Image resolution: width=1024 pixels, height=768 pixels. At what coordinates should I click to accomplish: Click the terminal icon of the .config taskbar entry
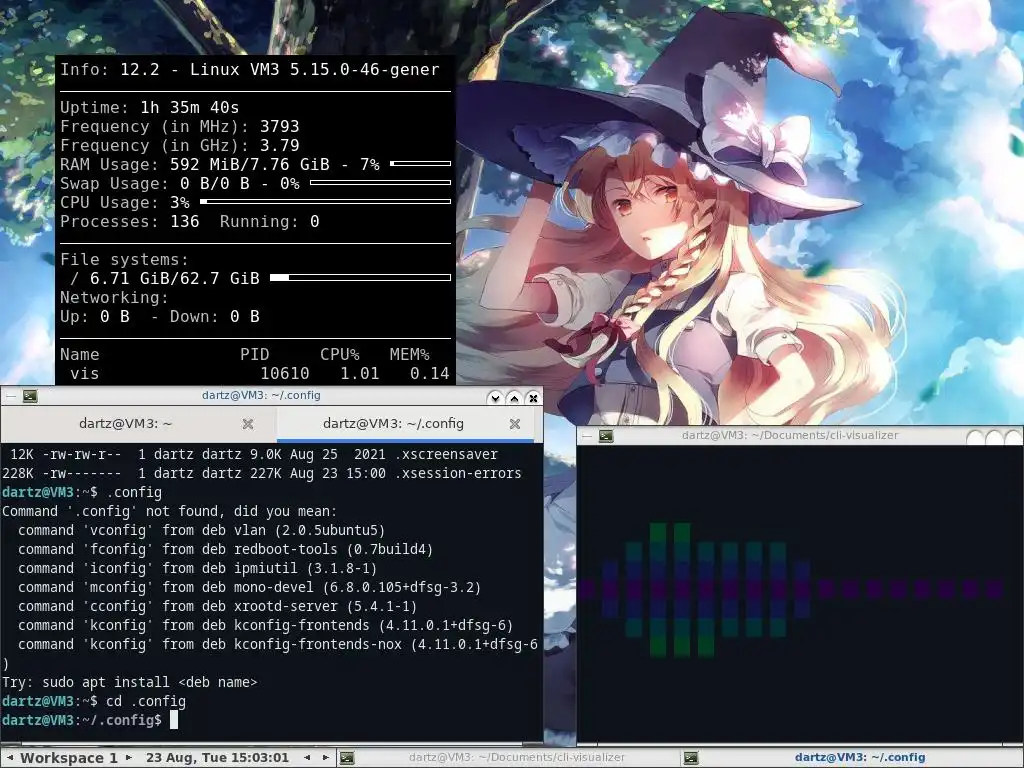click(691, 758)
